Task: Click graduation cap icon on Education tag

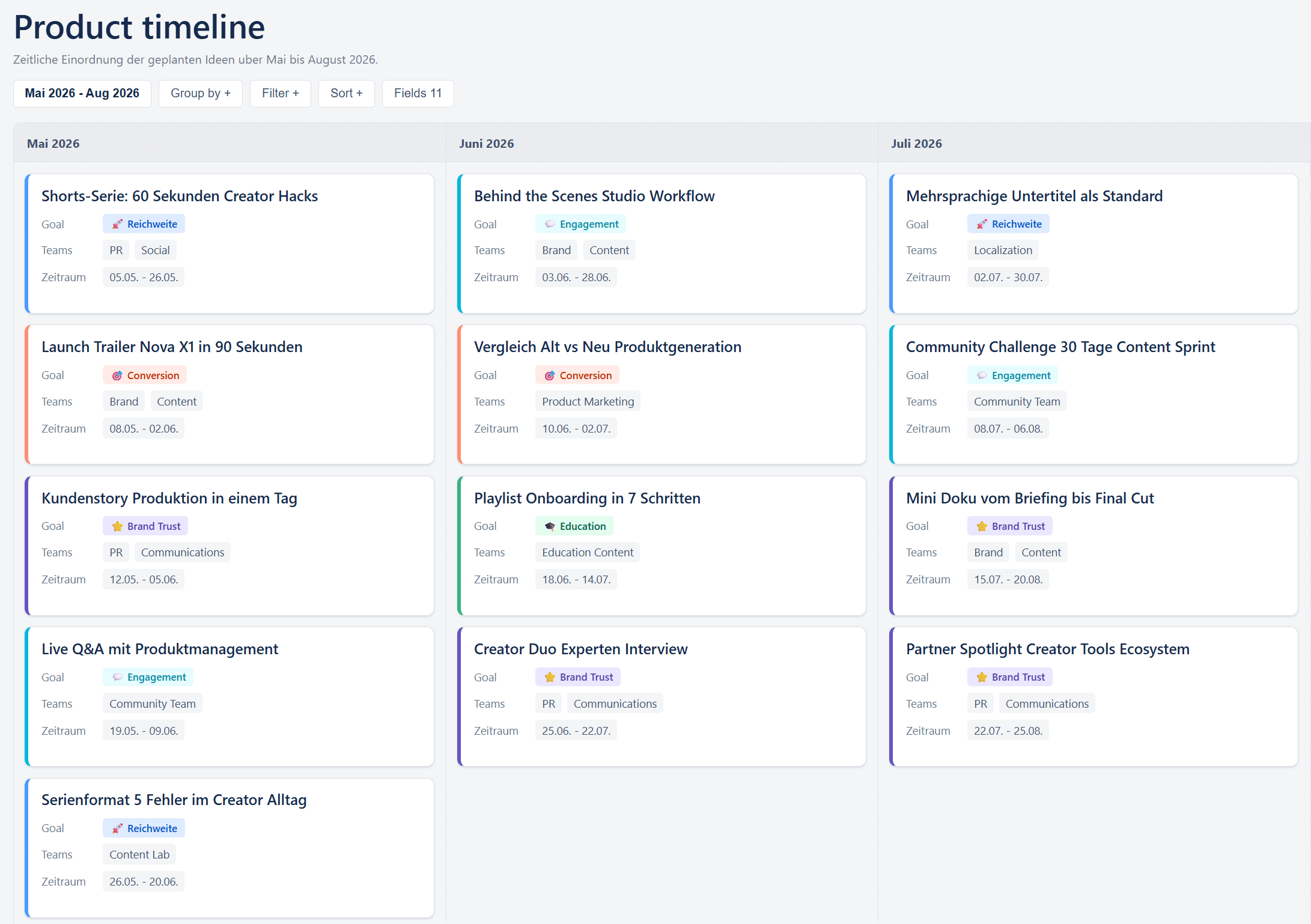Action: pos(550,526)
